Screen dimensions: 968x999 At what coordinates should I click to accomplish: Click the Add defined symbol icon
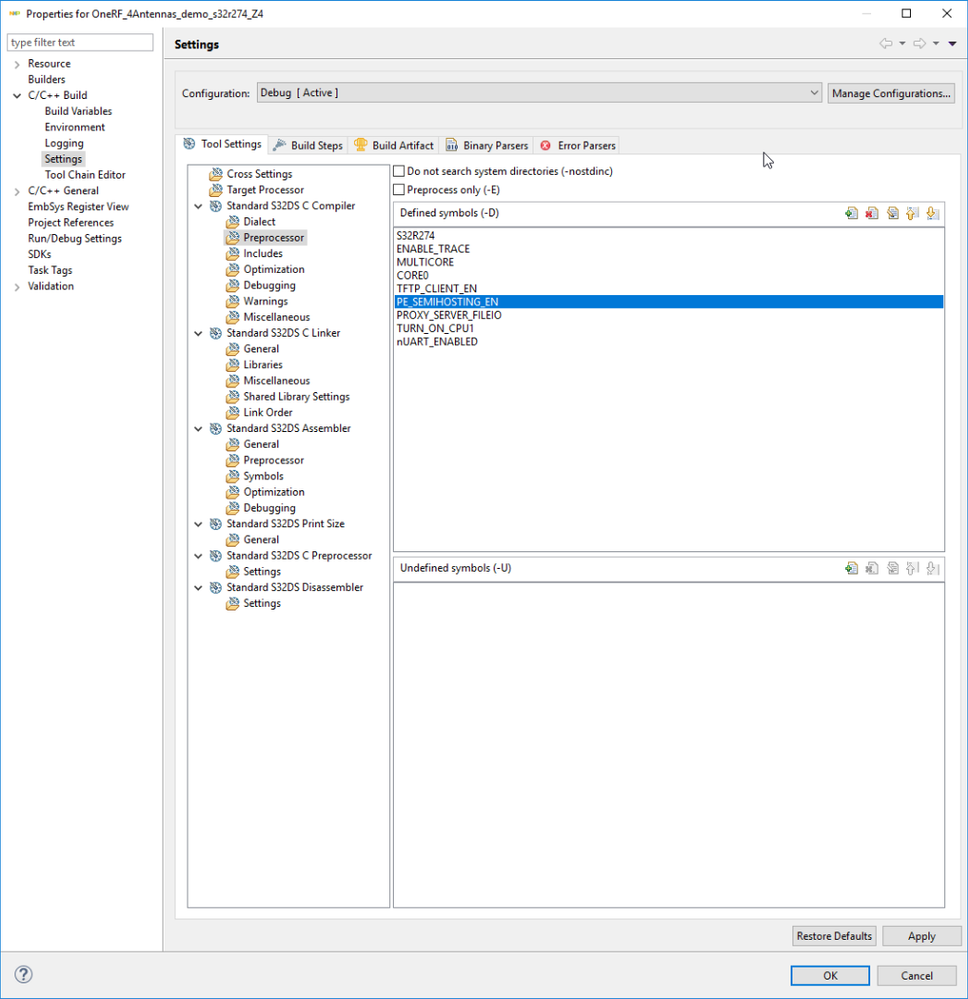851,213
